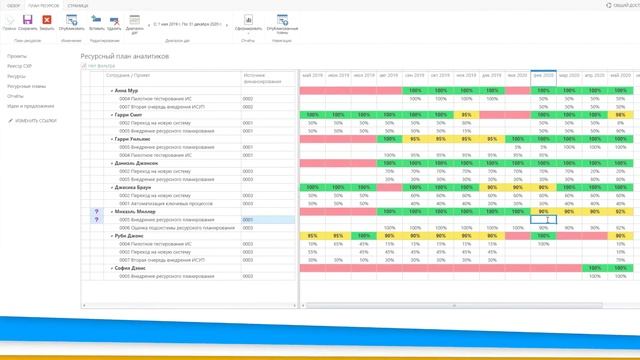This screenshot has width=640, height=360.
Task: Collapse the София Дэвис resource group
Action: click(111, 268)
